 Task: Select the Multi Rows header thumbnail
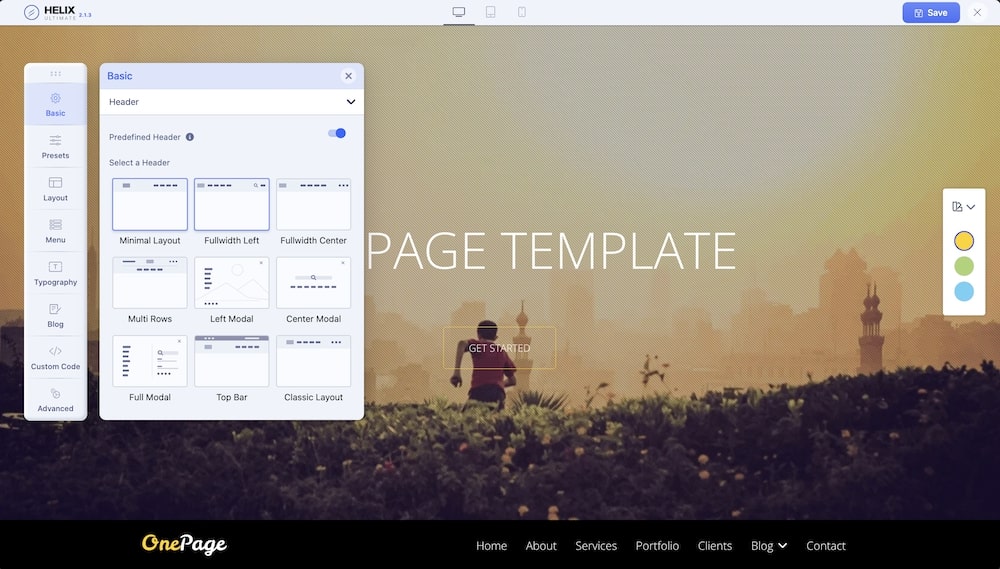150,283
